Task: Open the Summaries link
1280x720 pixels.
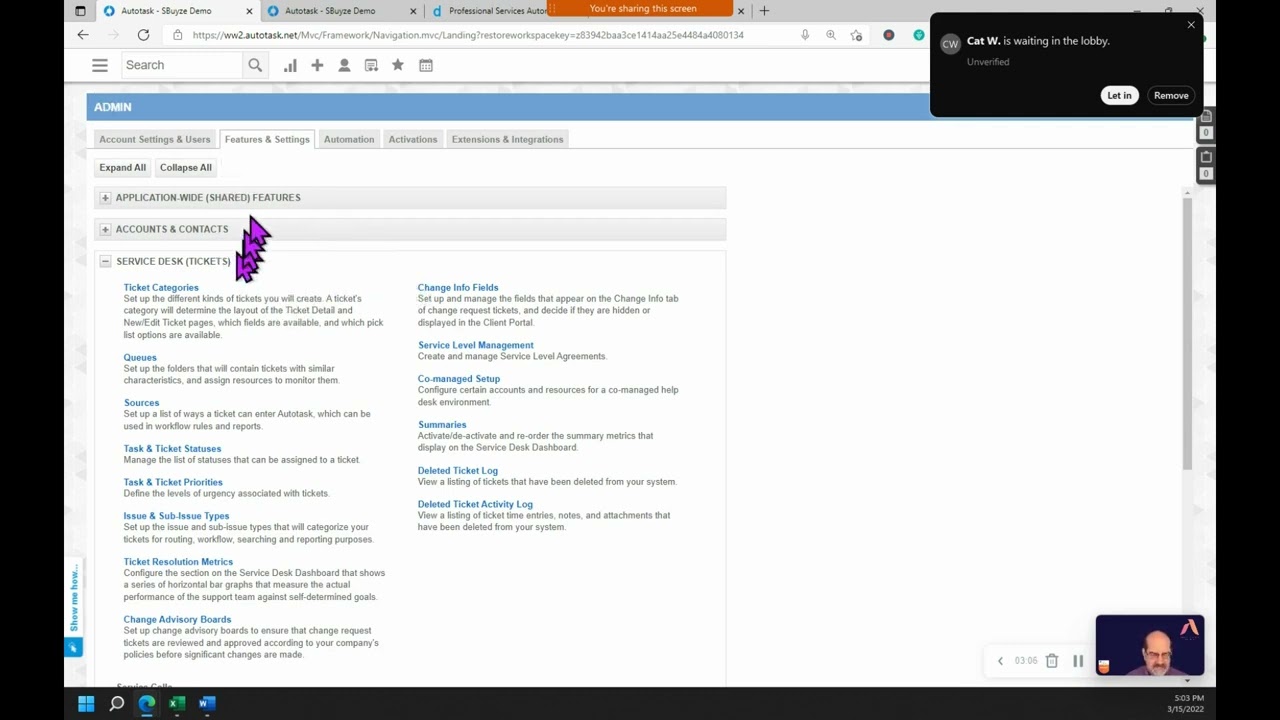Action: [x=442, y=425]
